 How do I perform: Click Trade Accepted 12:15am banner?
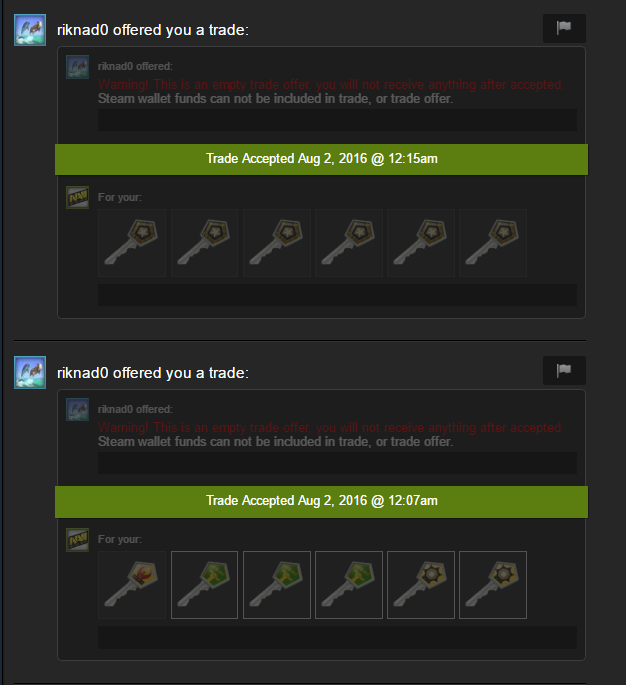point(322,159)
